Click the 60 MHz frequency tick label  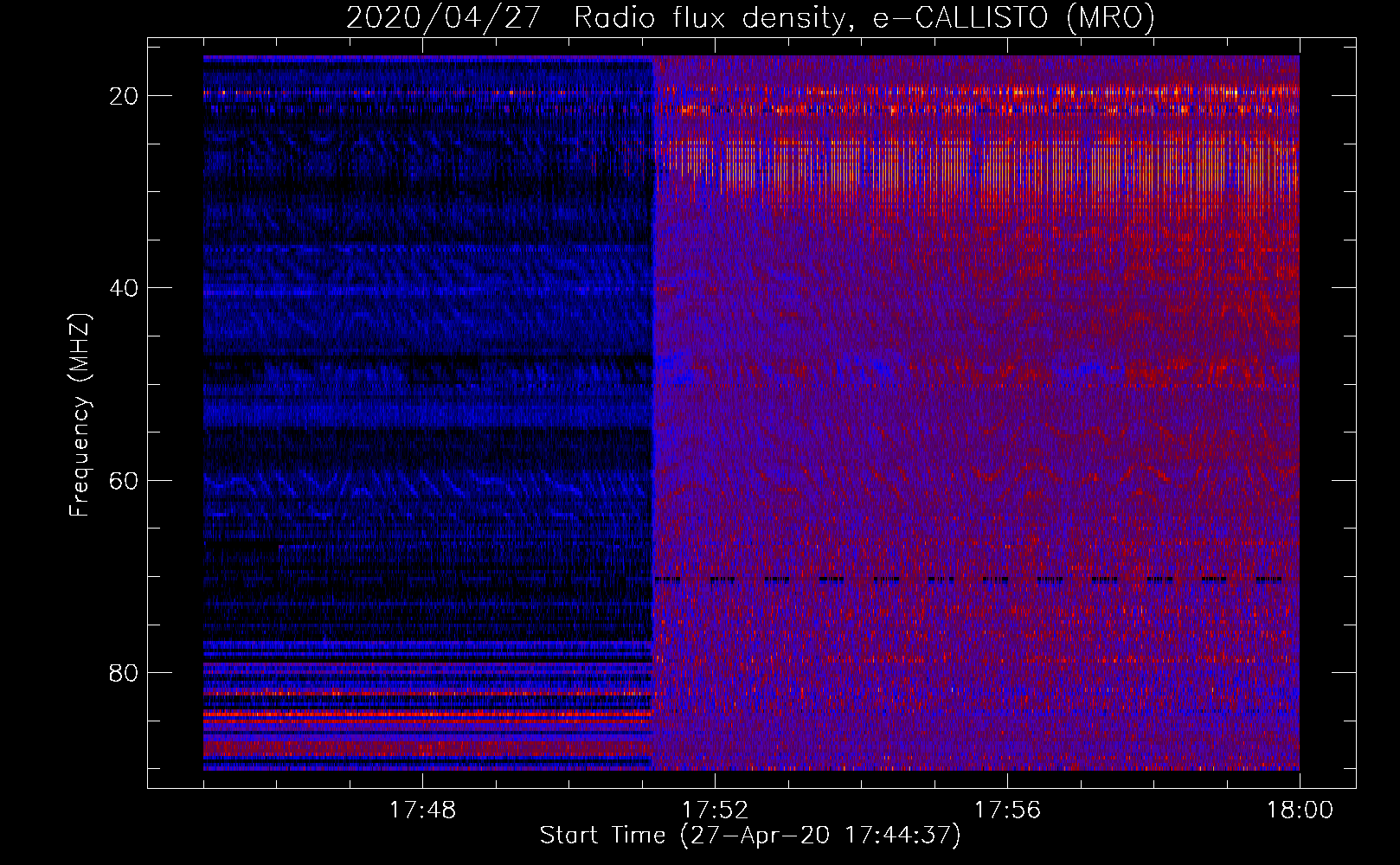click(124, 481)
